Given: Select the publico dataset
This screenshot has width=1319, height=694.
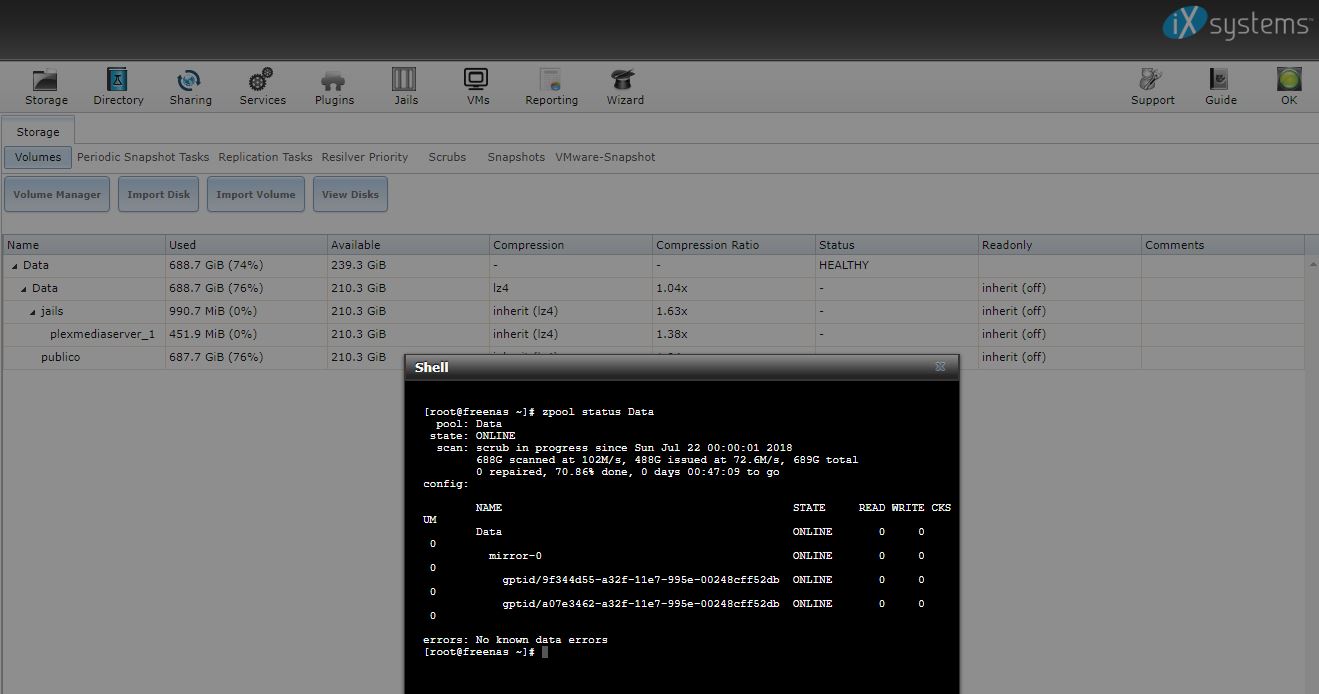Looking at the screenshot, I should click(60, 357).
